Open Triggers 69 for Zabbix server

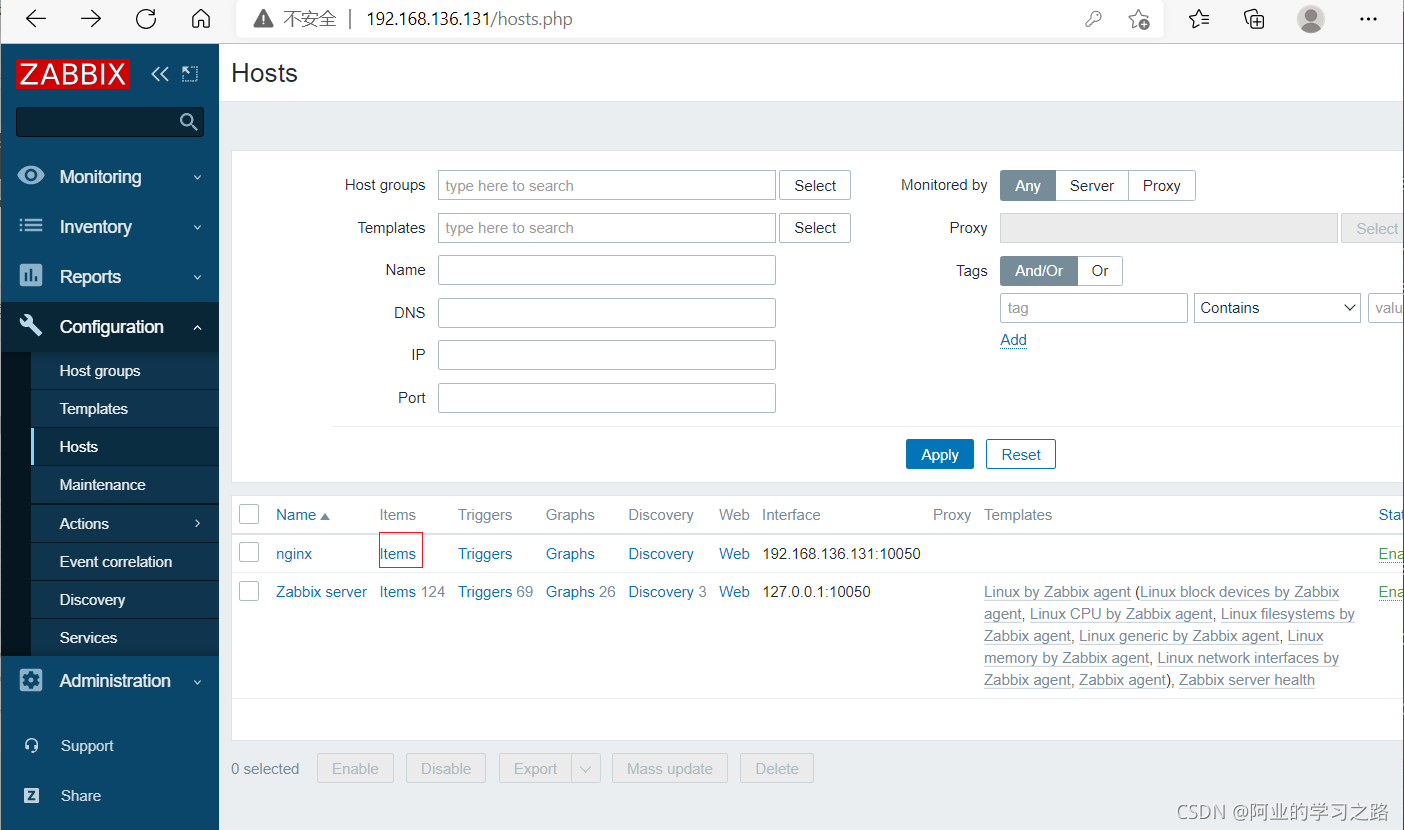pyautogui.click(x=496, y=592)
